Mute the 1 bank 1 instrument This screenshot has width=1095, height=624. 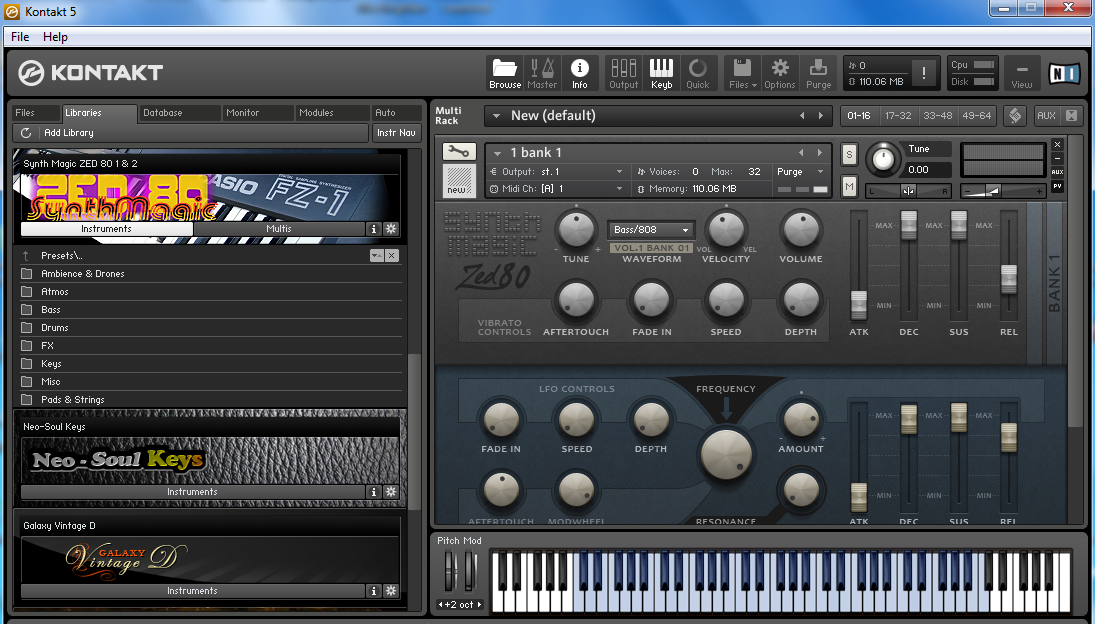[849, 186]
